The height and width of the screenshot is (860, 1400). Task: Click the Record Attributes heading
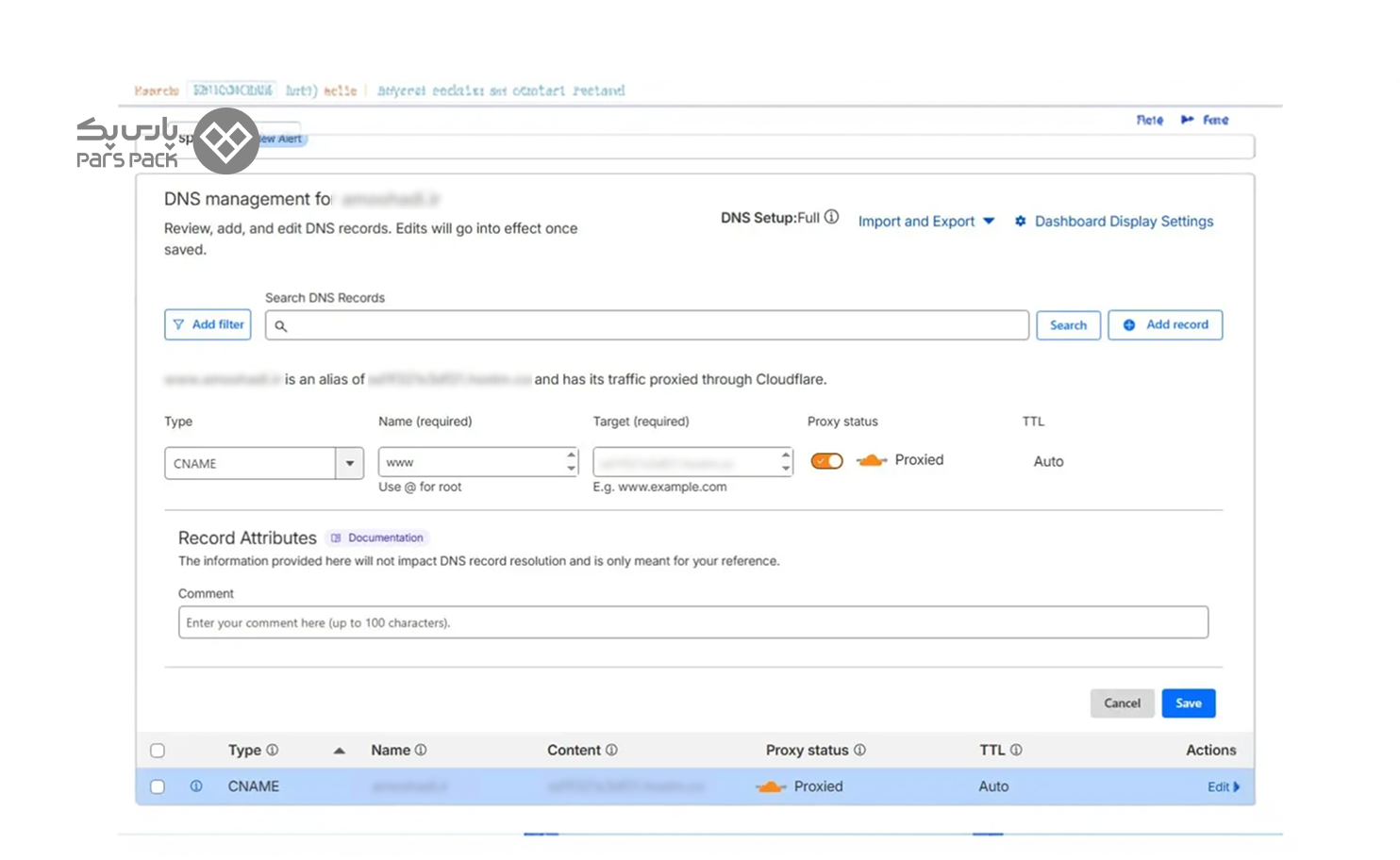247,537
